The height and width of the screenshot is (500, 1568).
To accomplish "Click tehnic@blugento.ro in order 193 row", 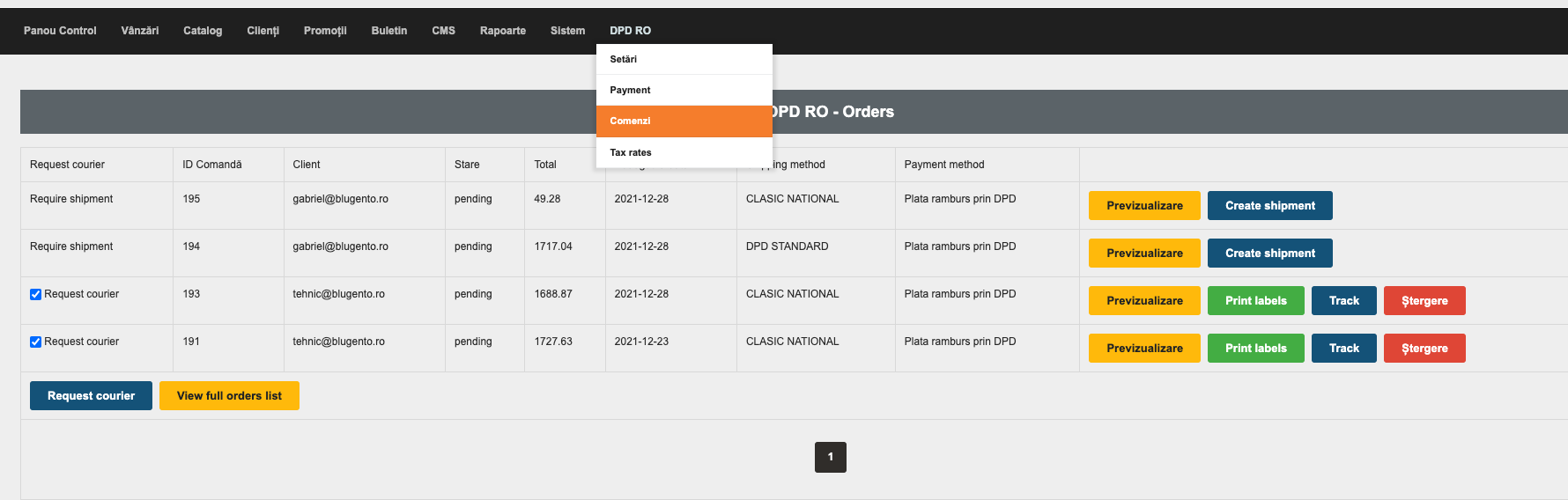I will pos(338,294).
